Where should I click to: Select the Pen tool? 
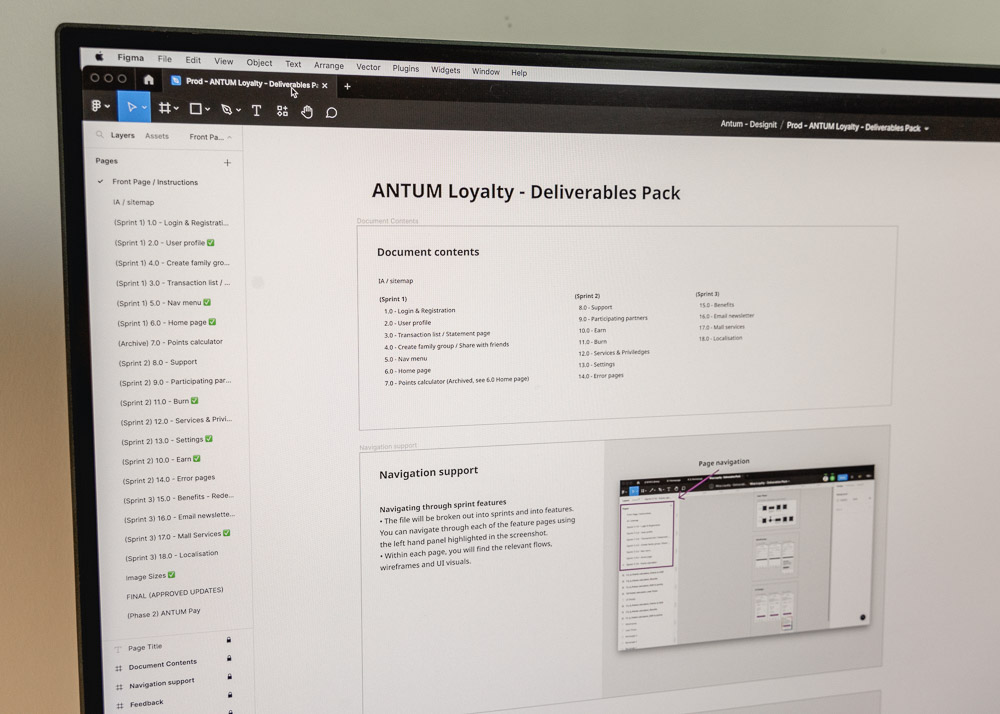[226, 110]
